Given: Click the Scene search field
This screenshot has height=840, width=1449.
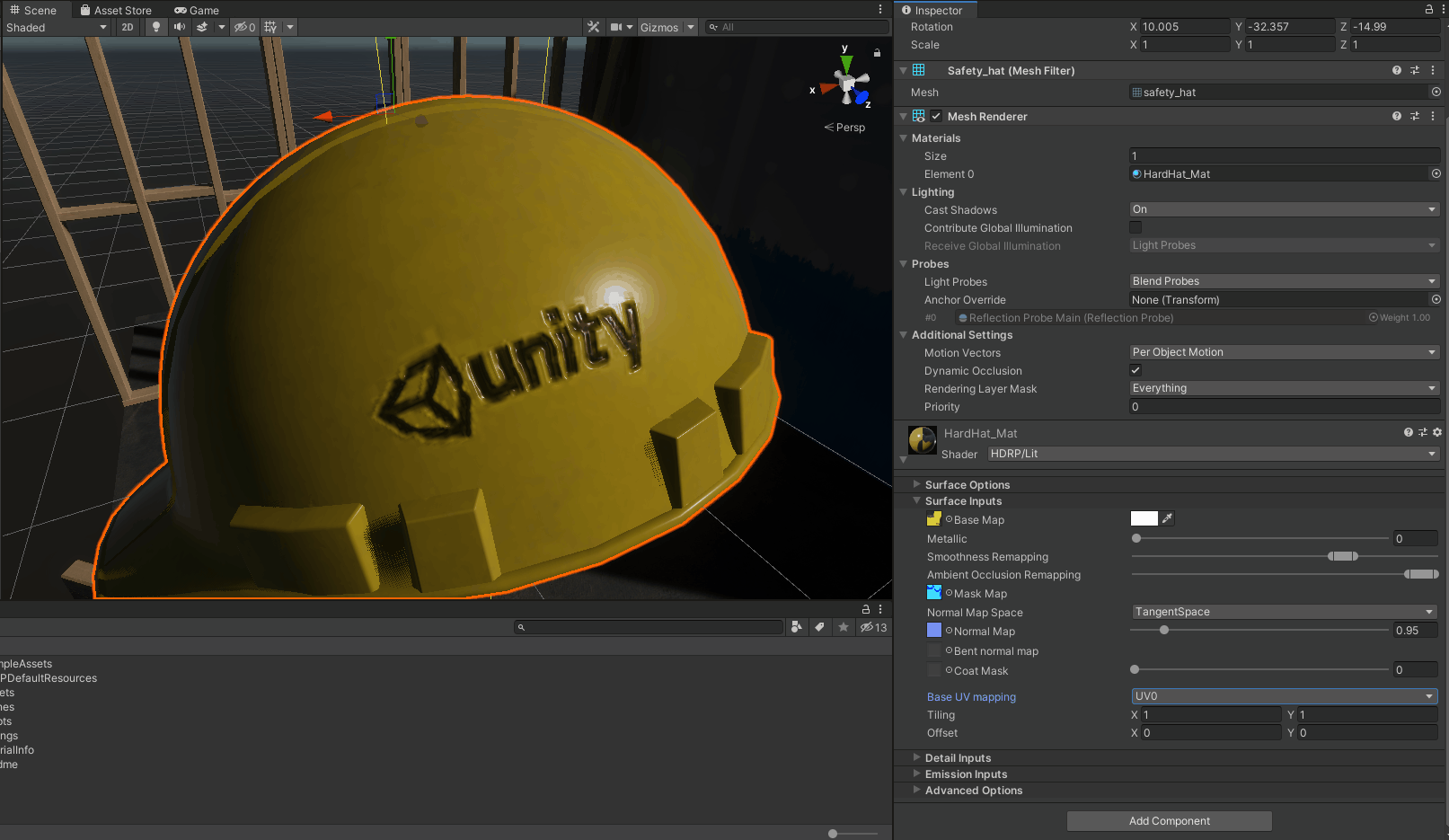Looking at the screenshot, I should (x=796, y=27).
